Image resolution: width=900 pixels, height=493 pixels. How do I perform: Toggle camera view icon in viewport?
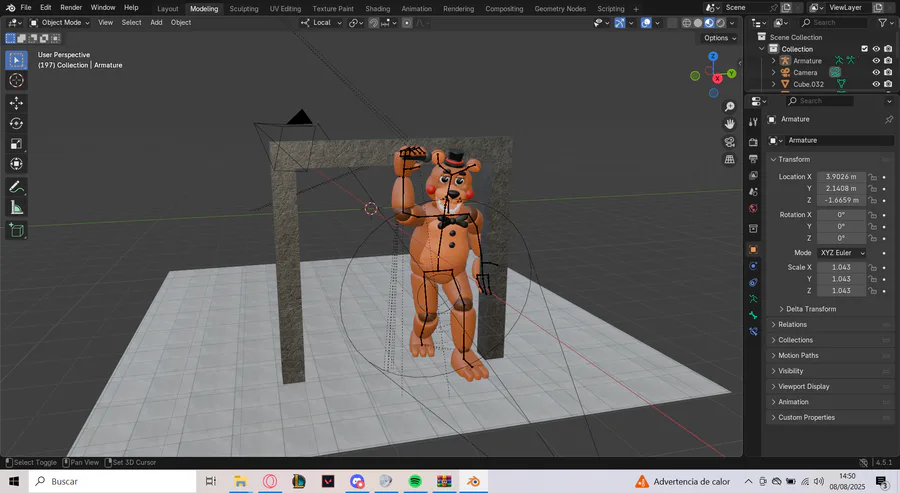pos(730,142)
